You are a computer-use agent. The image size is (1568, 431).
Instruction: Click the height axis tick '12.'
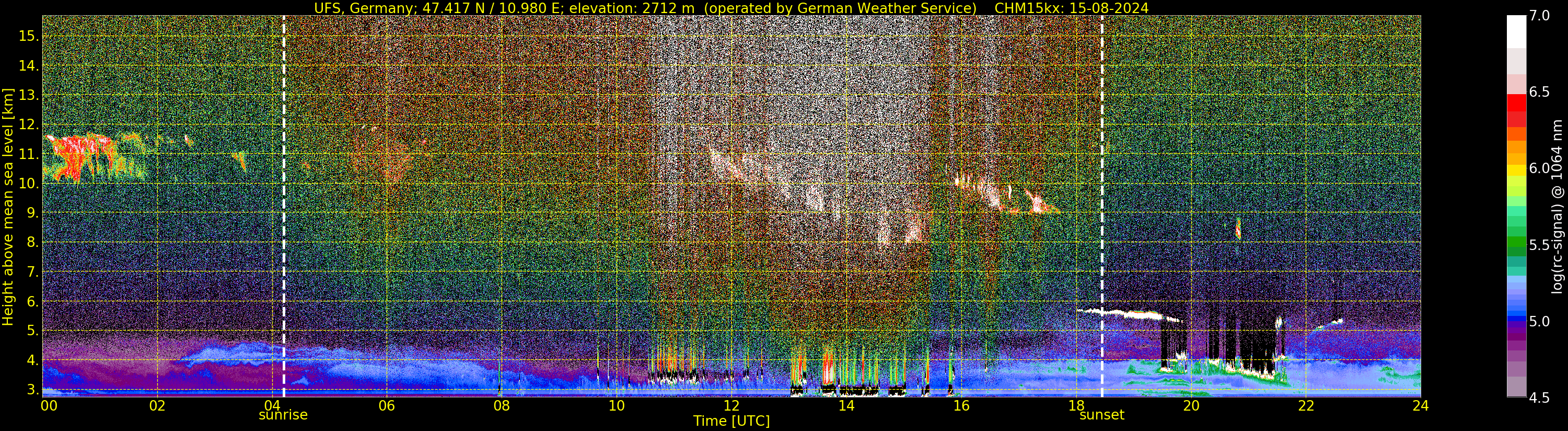tap(29, 124)
